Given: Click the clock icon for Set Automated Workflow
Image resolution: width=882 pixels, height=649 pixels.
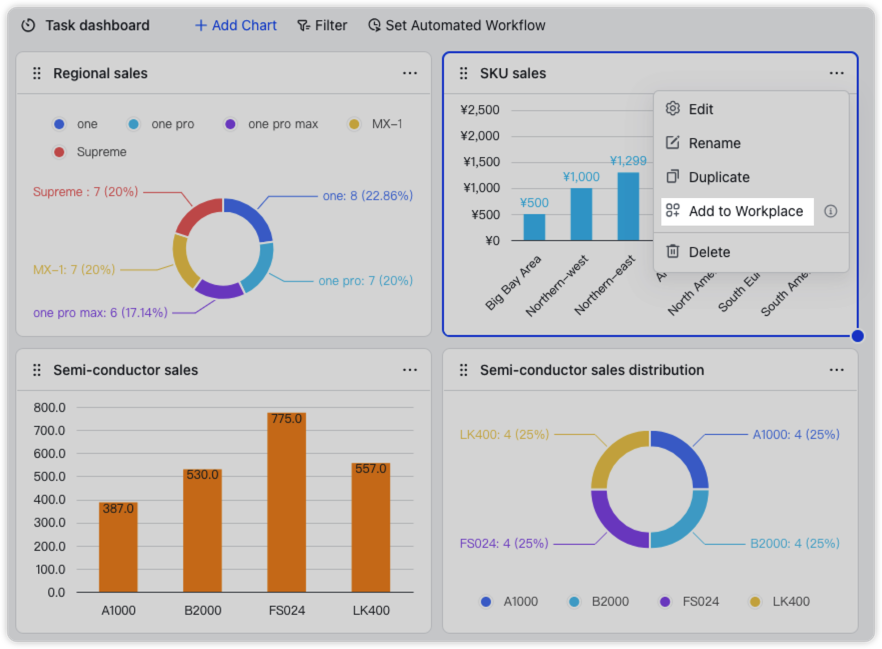Looking at the screenshot, I should click(x=374, y=25).
